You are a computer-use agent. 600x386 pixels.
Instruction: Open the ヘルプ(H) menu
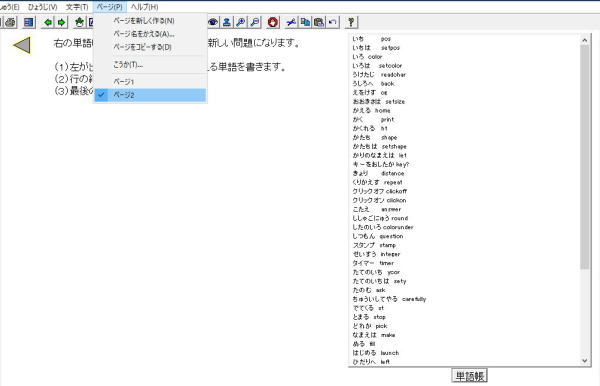click(x=144, y=7)
